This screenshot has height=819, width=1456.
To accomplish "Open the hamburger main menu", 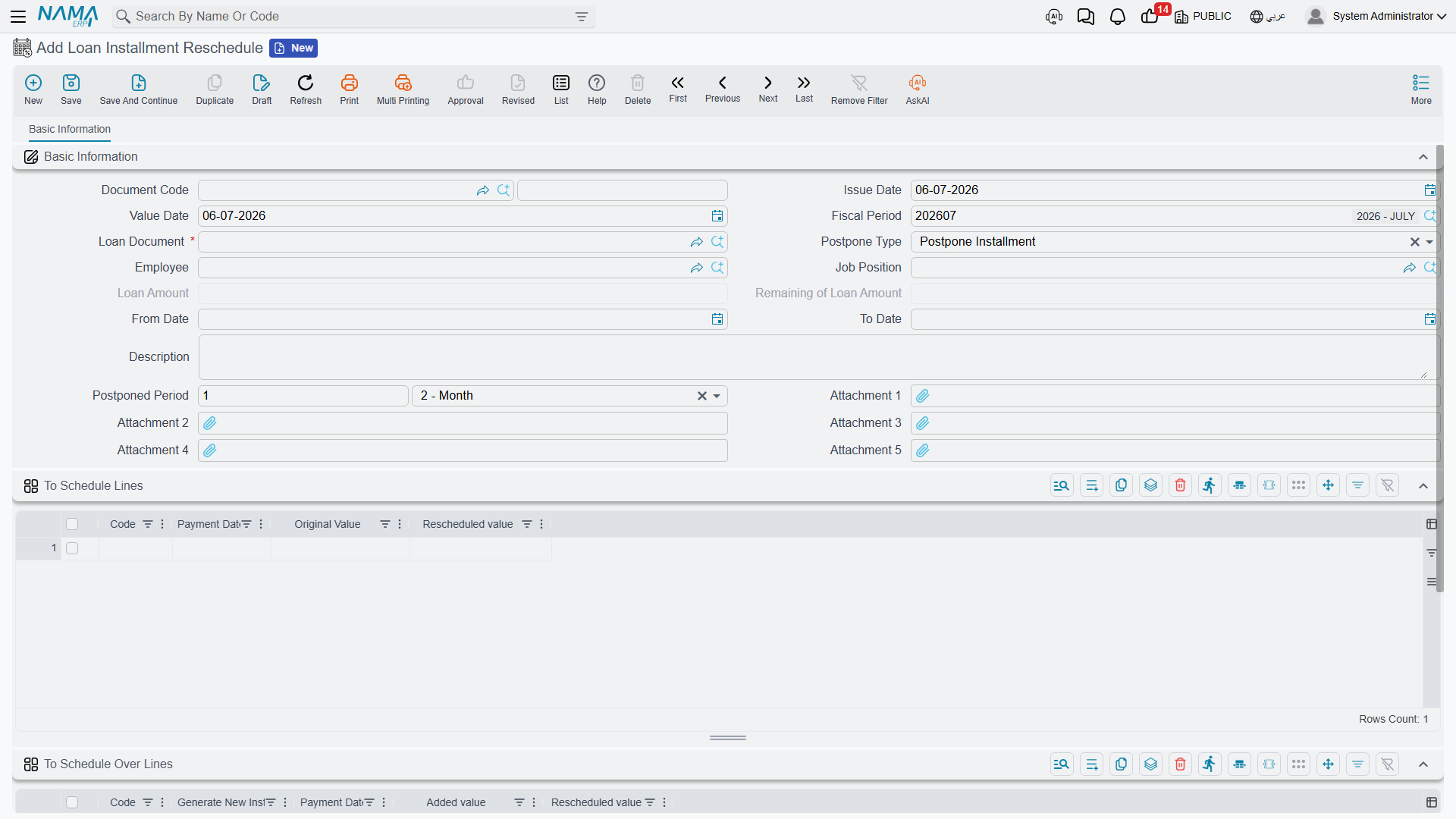I will [18, 17].
